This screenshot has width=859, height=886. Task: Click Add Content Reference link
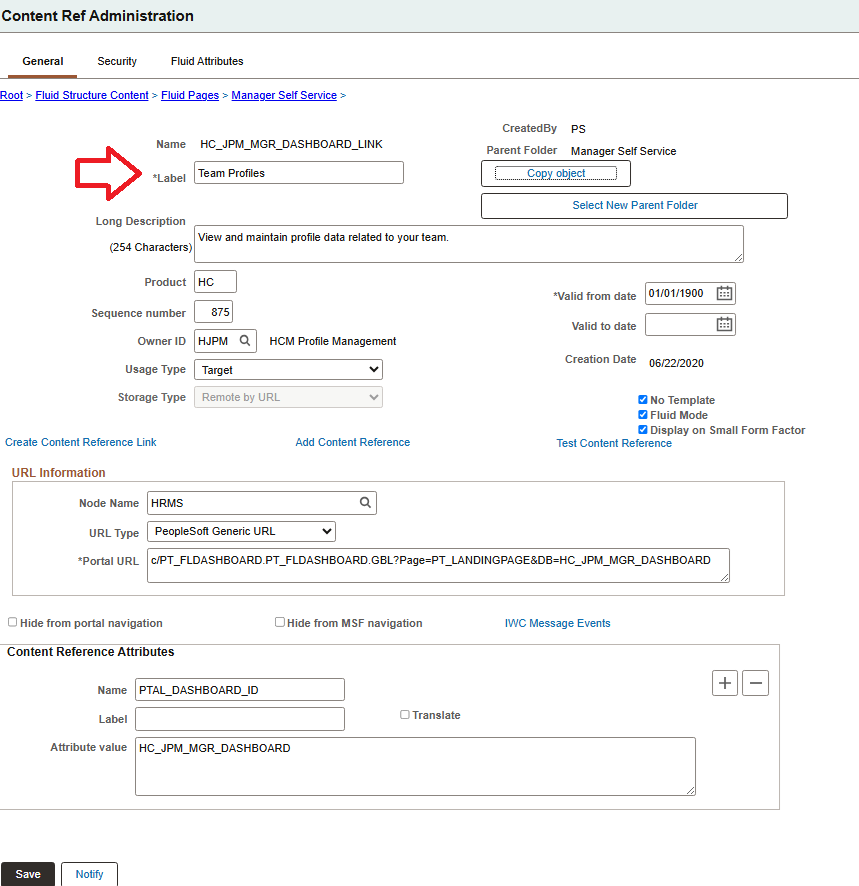pyautogui.click(x=353, y=442)
